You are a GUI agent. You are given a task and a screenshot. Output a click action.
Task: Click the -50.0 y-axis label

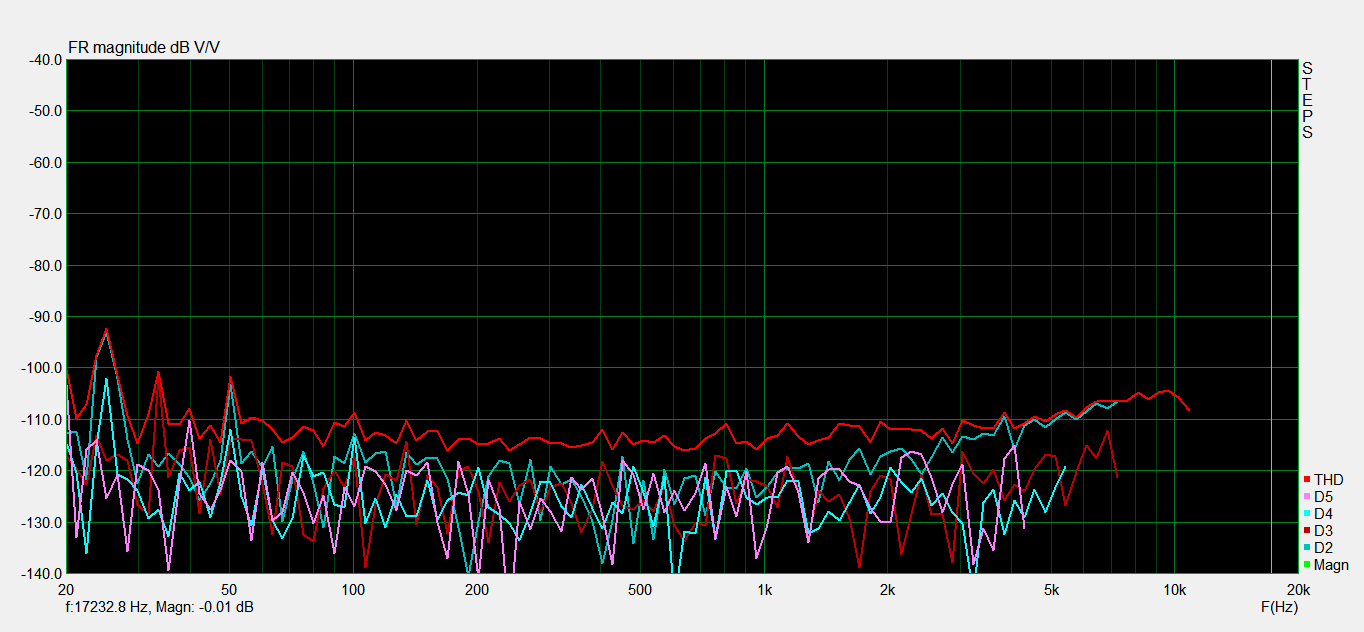(x=44, y=111)
